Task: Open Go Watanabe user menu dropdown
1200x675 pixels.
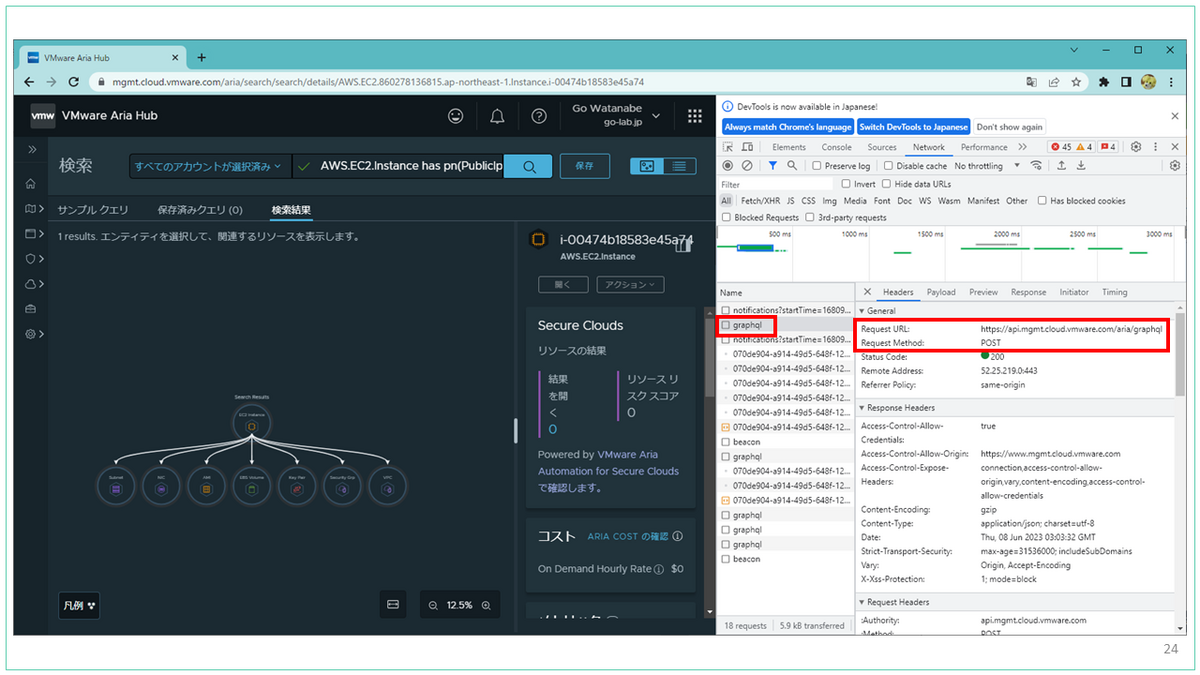Action: 617,116
